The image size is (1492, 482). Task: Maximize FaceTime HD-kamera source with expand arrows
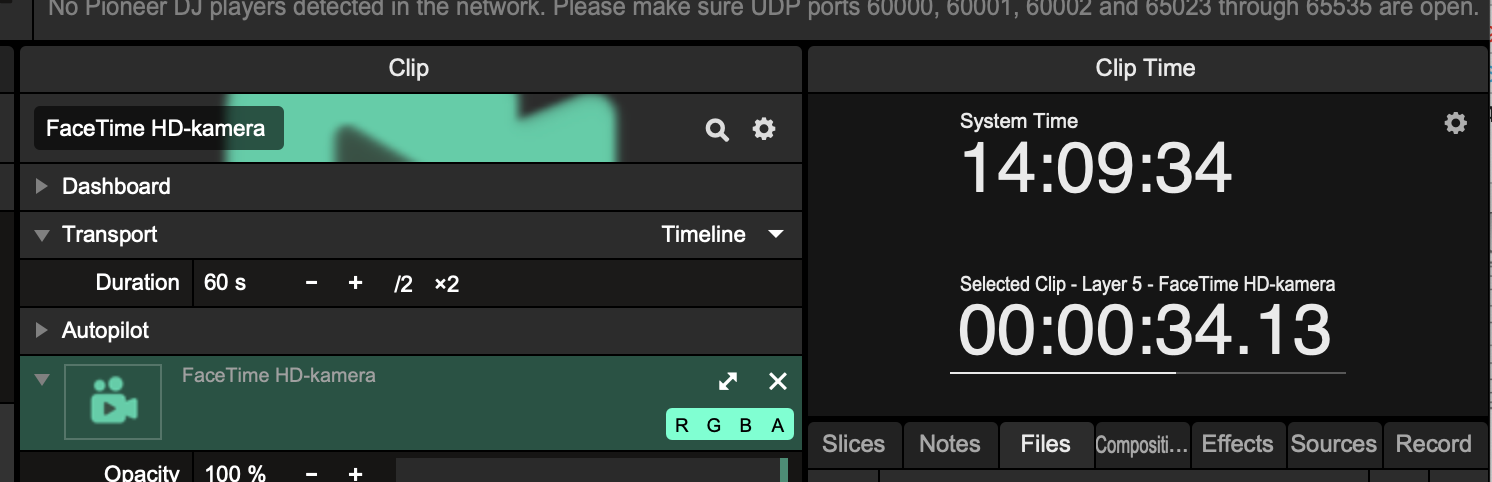click(728, 381)
